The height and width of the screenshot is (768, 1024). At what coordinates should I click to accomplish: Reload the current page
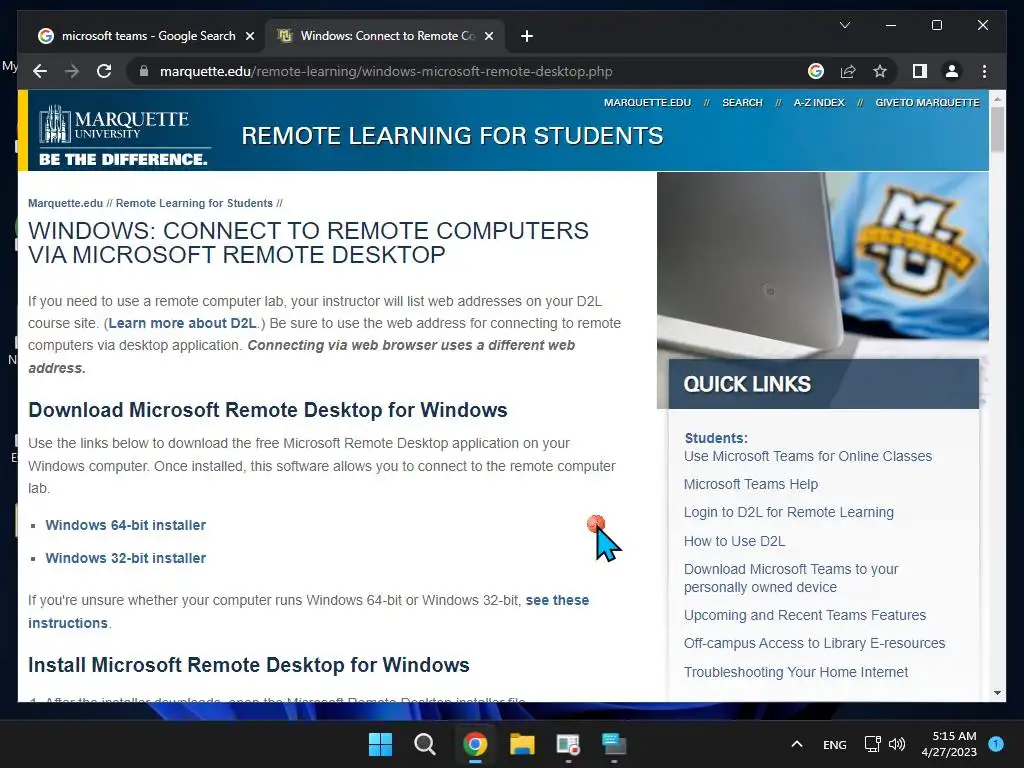coord(104,71)
